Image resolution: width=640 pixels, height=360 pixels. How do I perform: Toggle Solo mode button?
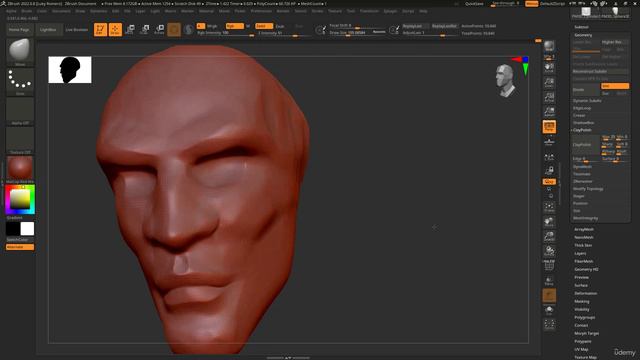point(549,310)
